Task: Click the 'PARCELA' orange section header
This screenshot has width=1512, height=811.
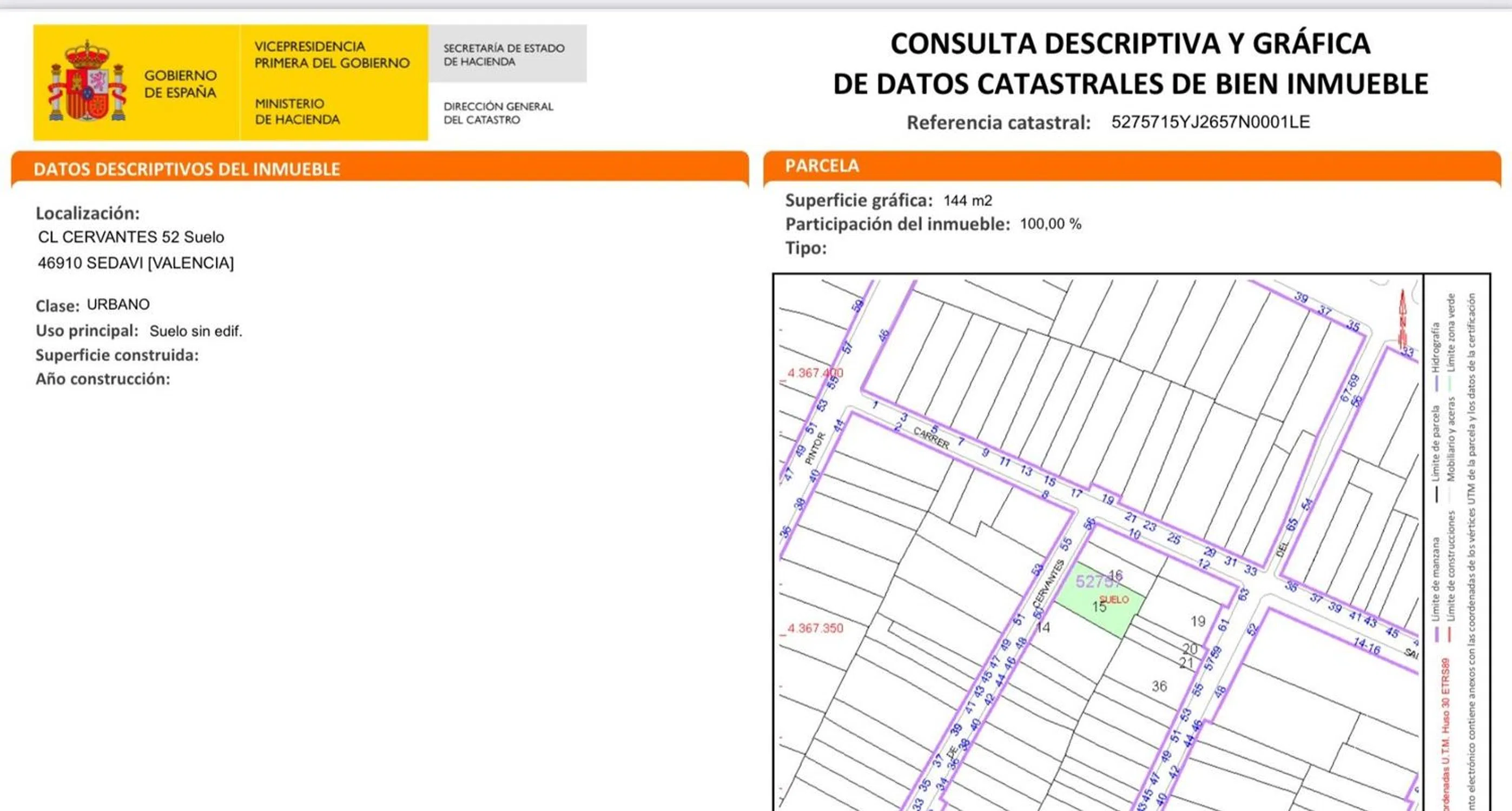Action: click(x=822, y=165)
